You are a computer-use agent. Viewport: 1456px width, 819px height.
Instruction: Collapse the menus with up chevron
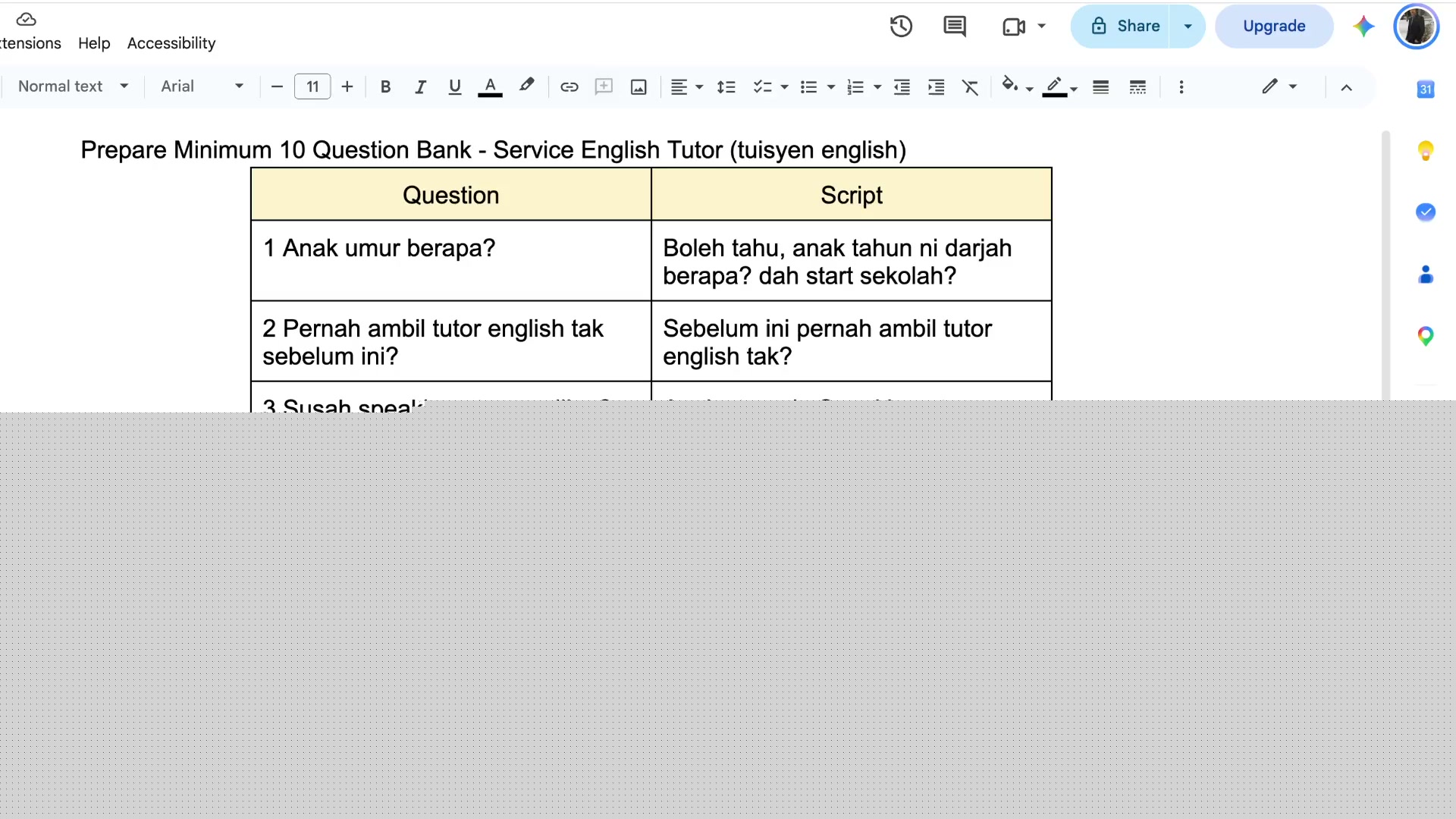(1346, 87)
